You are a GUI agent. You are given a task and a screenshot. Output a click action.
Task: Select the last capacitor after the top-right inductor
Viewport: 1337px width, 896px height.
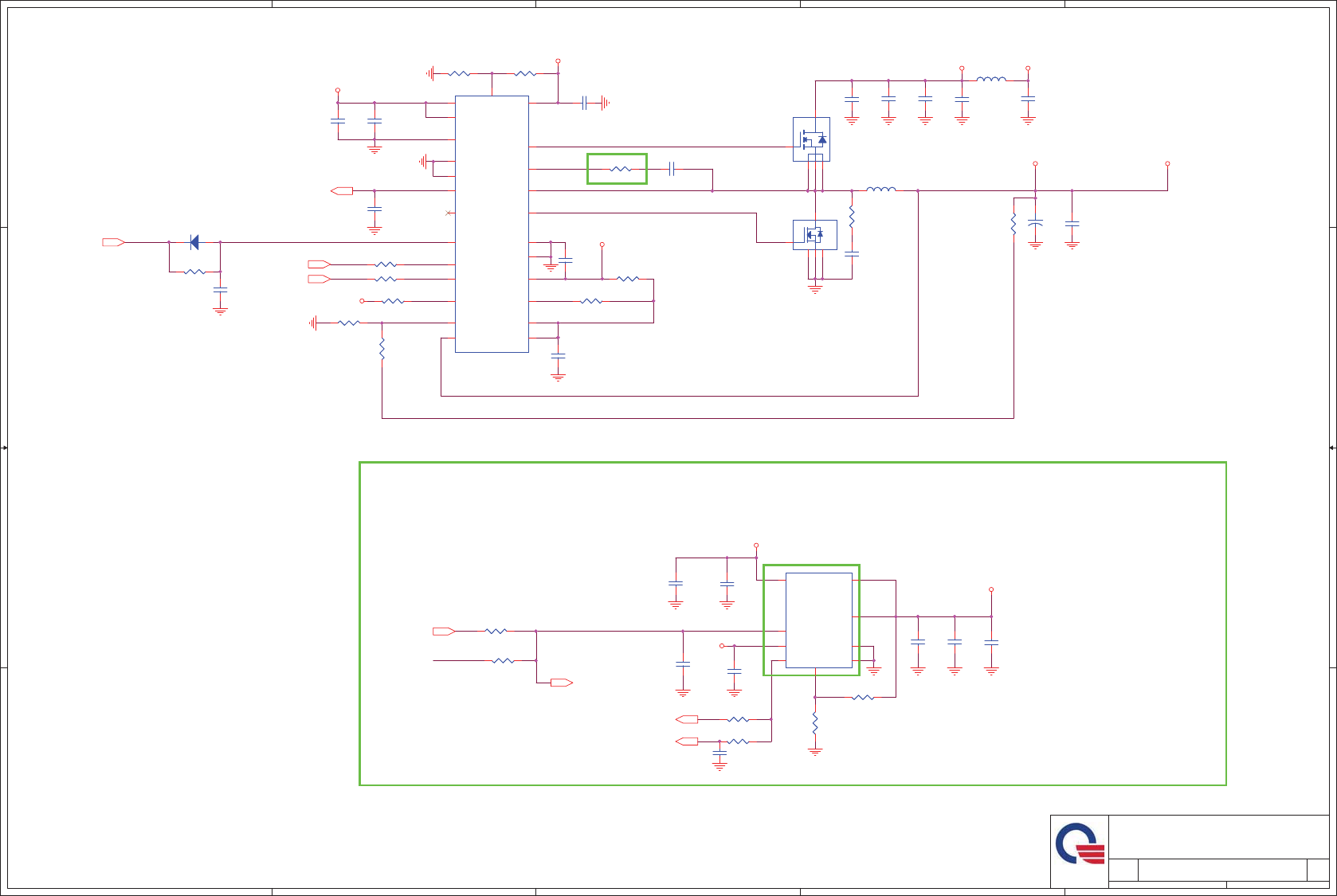(1028, 100)
